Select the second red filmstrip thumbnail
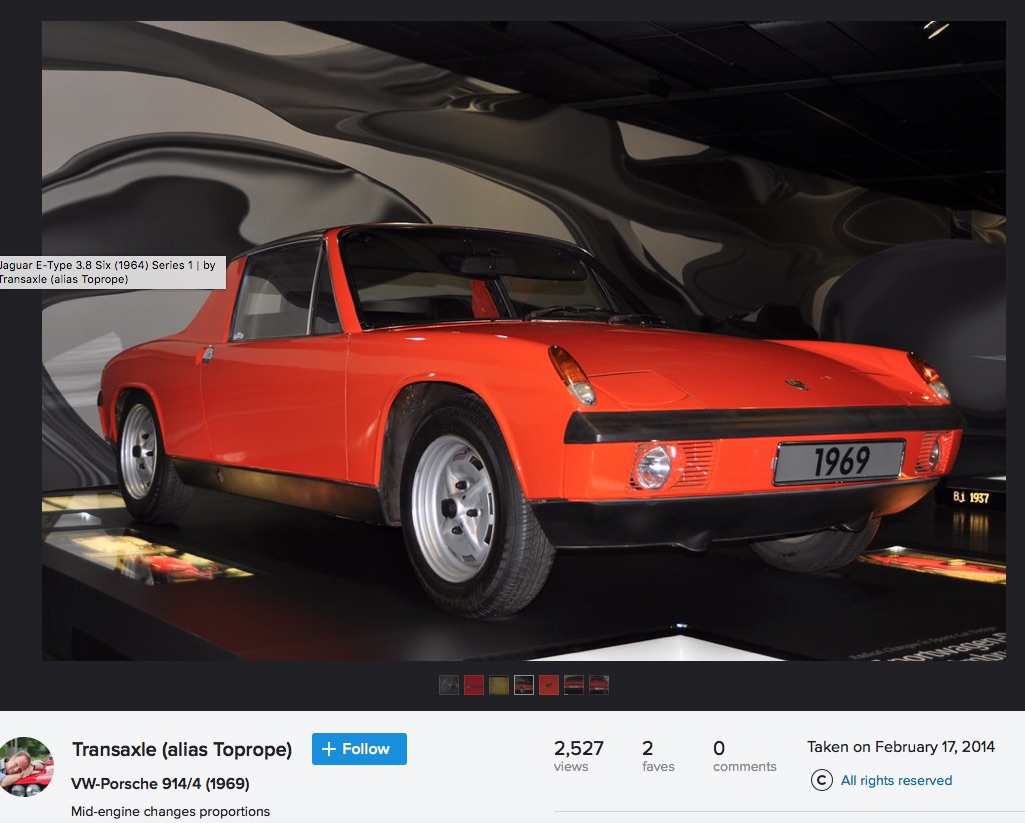 [473, 684]
